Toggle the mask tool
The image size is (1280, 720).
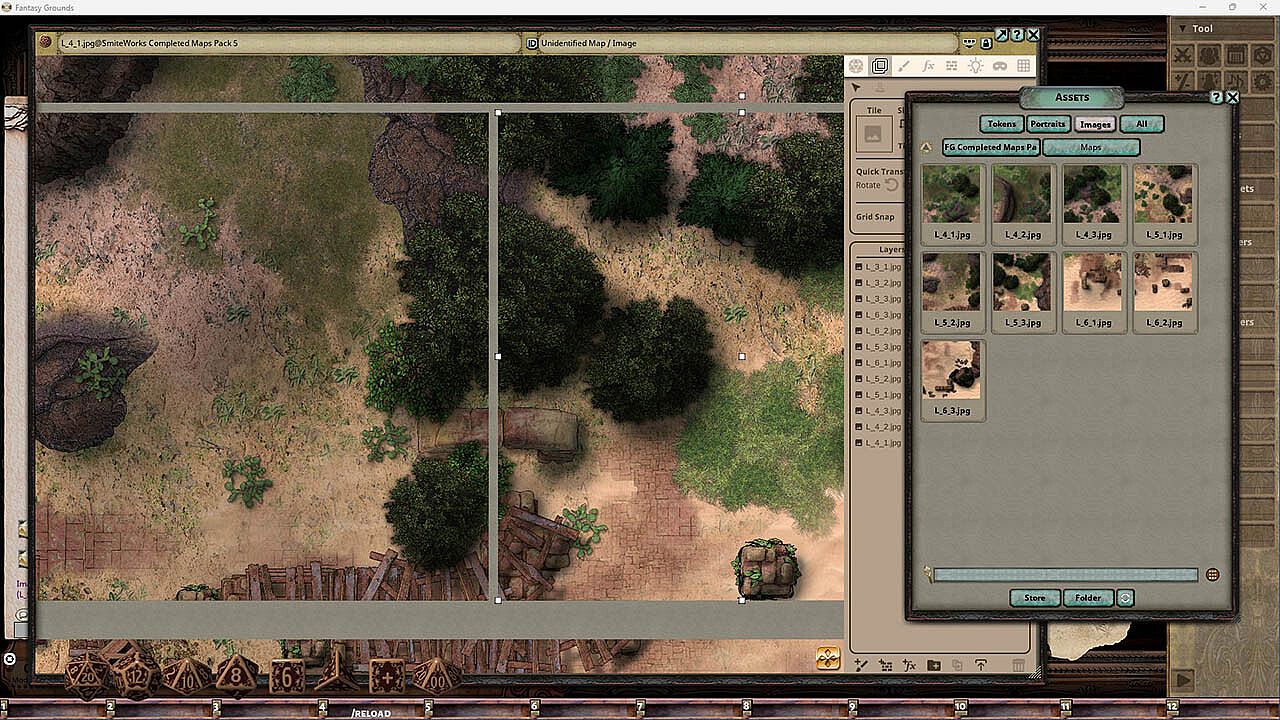click(x=1000, y=66)
